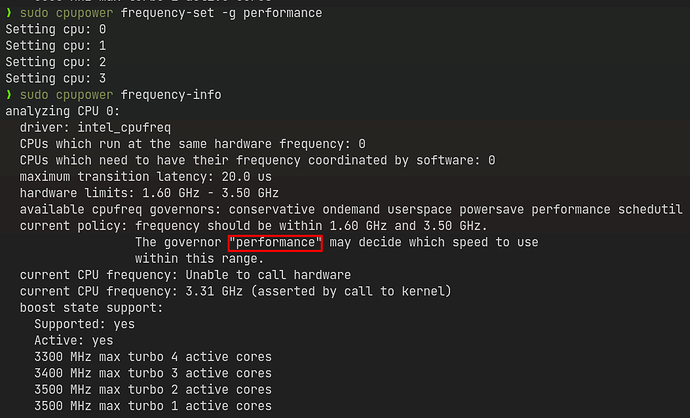The image size is (690, 418).
Task: Click the '3300 MHz max turbo 4 active cores' line
Action: coord(153,357)
